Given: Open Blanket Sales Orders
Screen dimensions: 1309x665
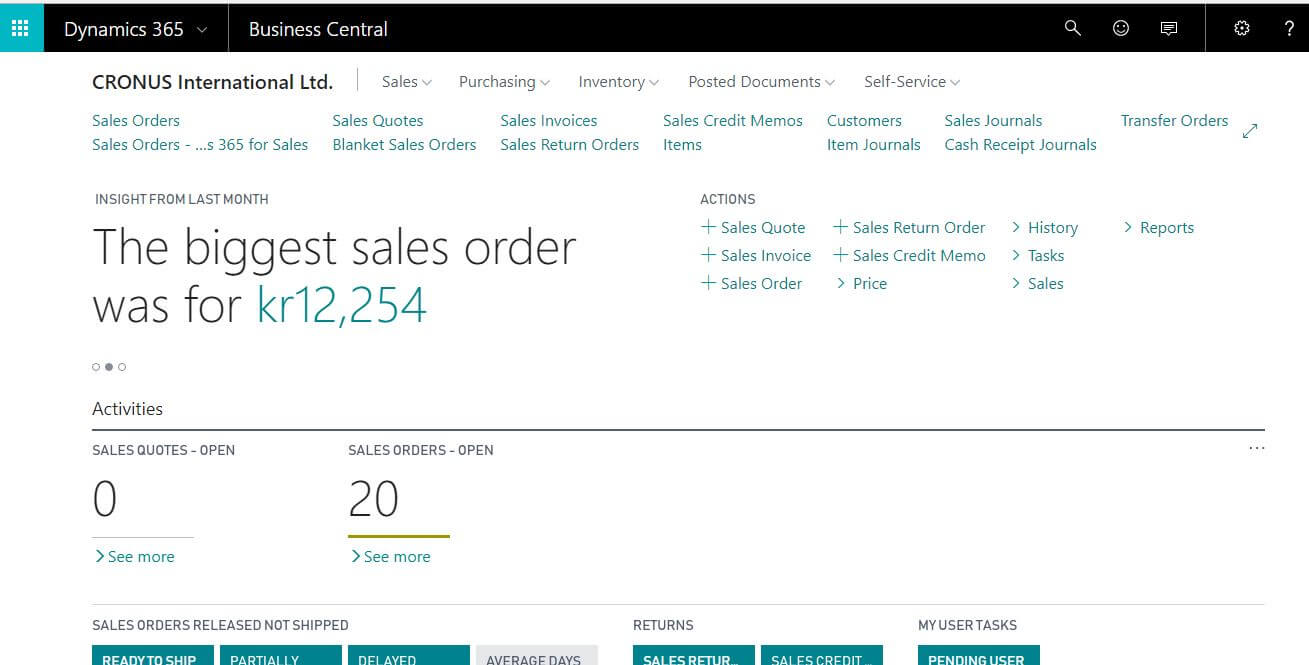Looking at the screenshot, I should click(x=404, y=145).
